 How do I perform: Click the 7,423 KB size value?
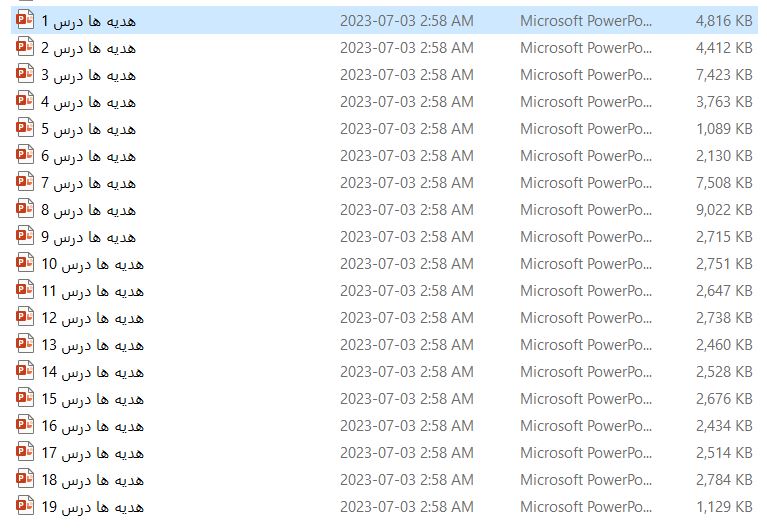pos(724,74)
